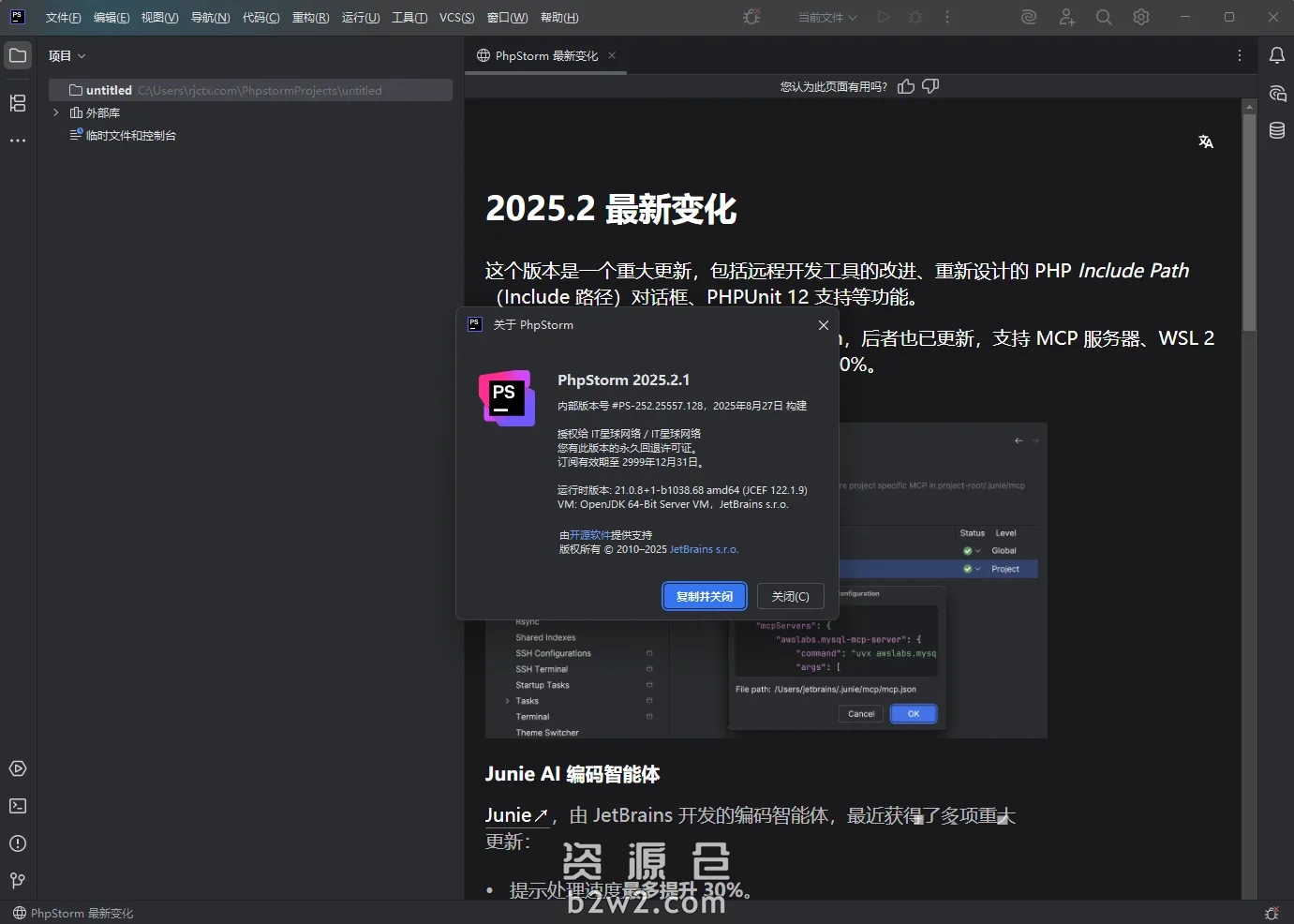Open the Database tool window icon

coord(1277,130)
